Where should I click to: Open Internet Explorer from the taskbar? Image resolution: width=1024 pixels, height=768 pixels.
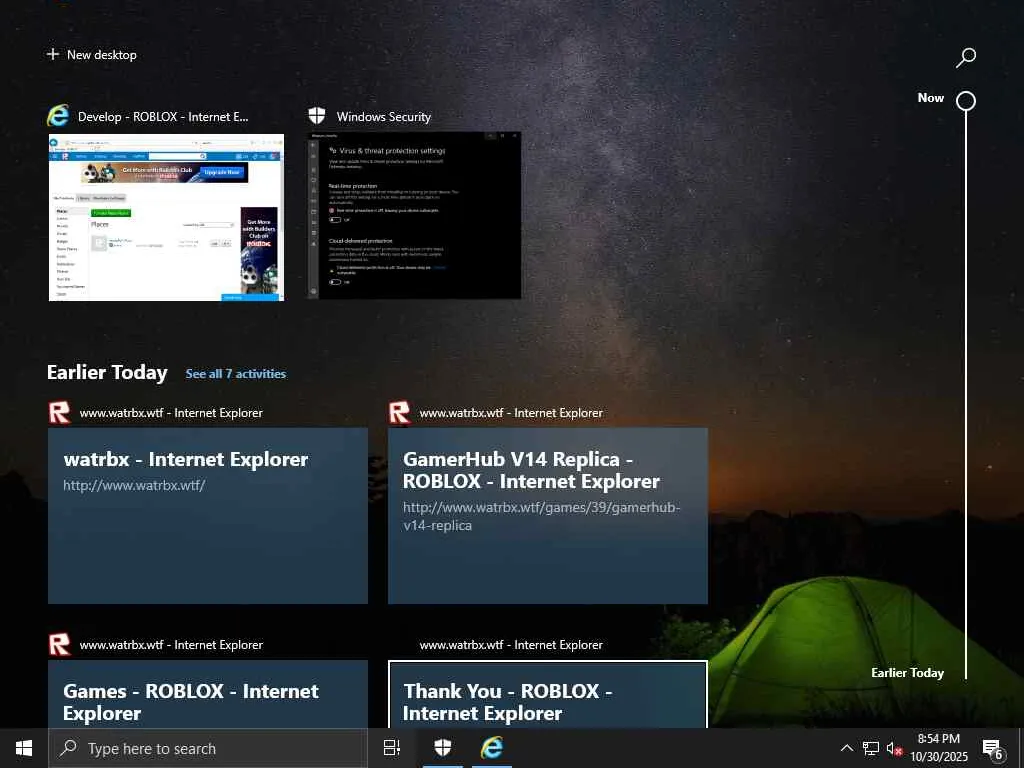(492, 748)
